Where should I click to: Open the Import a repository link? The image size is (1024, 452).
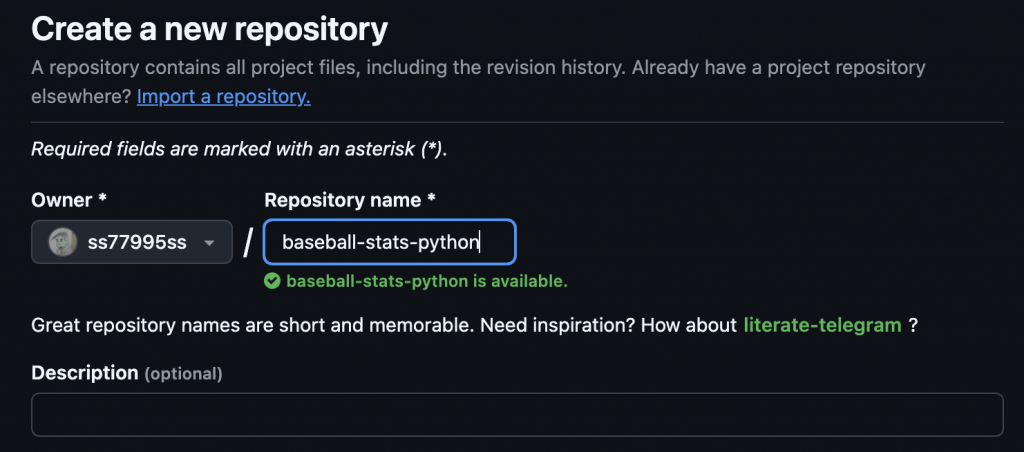[224, 97]
